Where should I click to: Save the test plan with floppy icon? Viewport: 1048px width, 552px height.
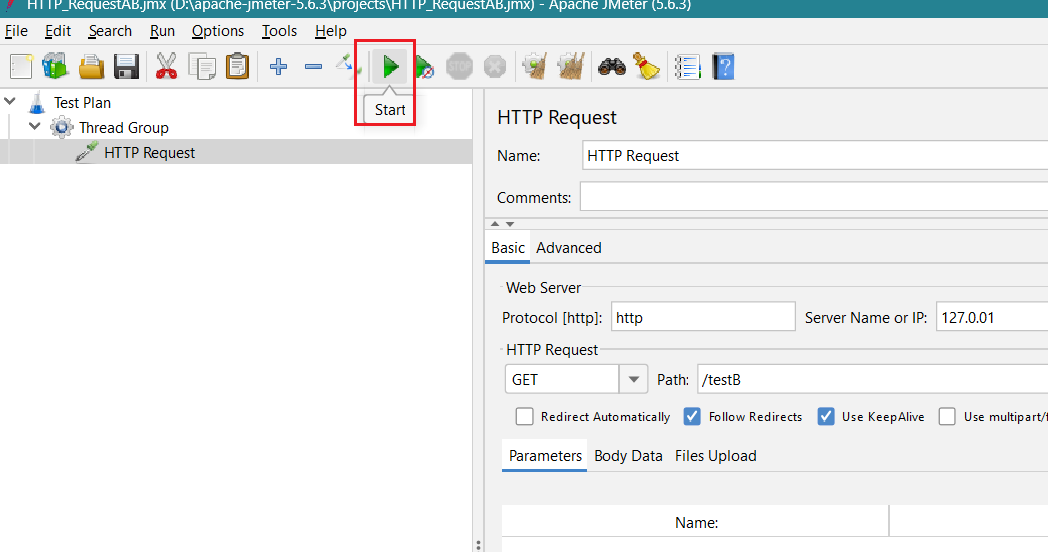tap(126, 67)
